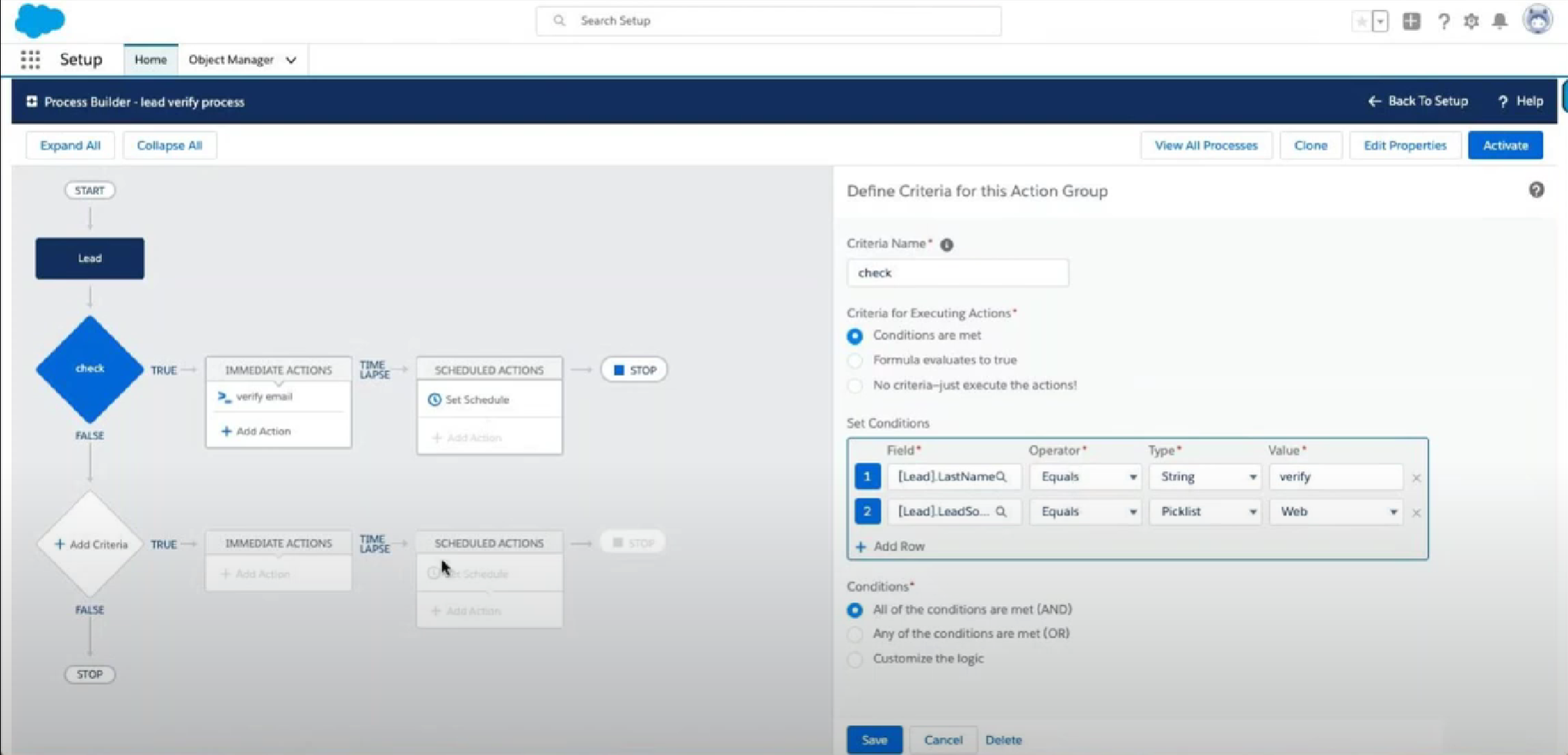This screenshot has width=1568, height=755.
Task: Click the Collapse All button
Action: pyautogui.click(x=169, y=145)
